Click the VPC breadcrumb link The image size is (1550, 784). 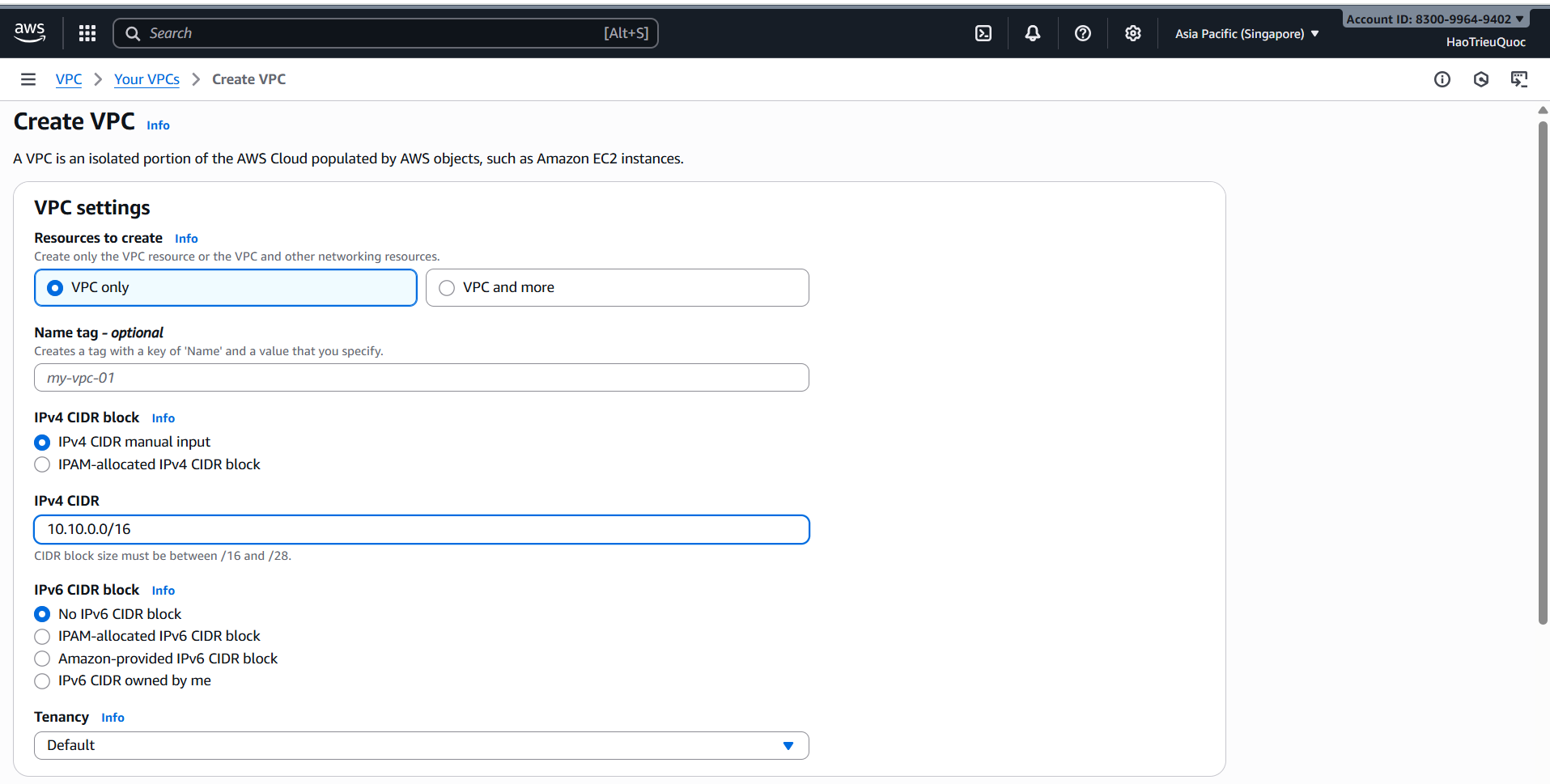tap(68, 78)
